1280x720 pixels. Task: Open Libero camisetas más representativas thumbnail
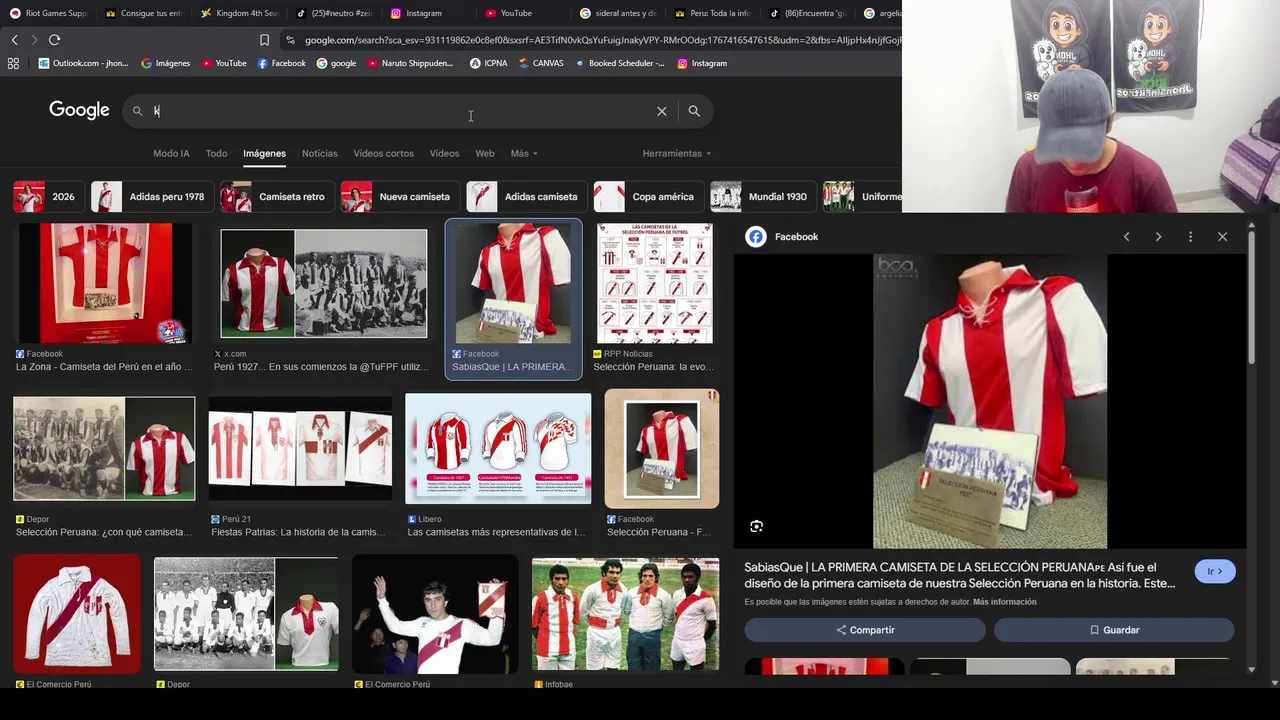point(498,448)
